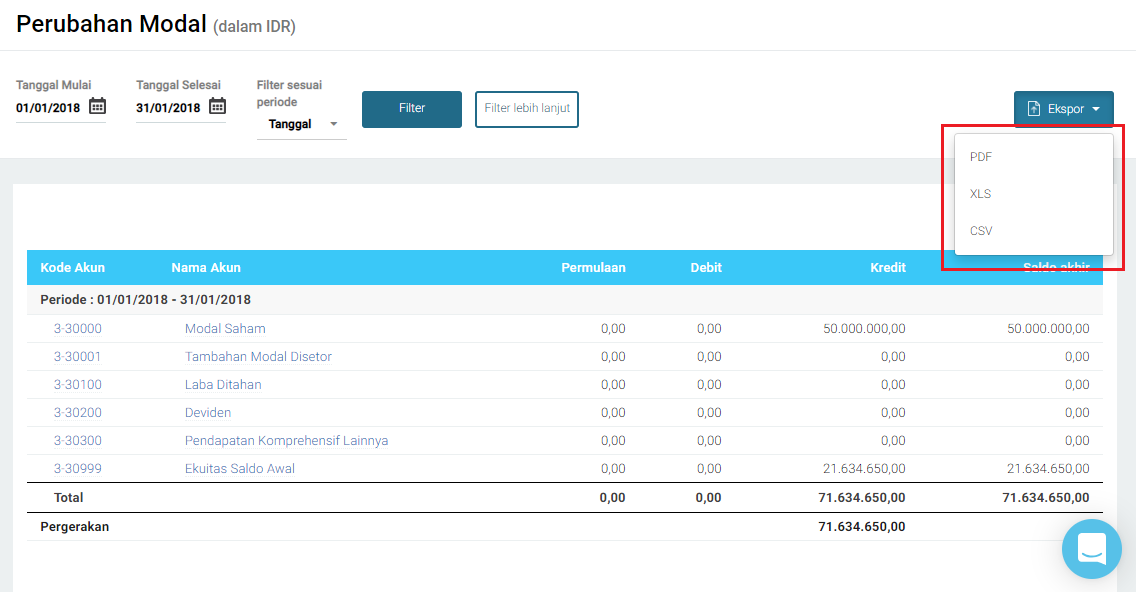Click the Kode Akun column header

[x=73, y=268]
